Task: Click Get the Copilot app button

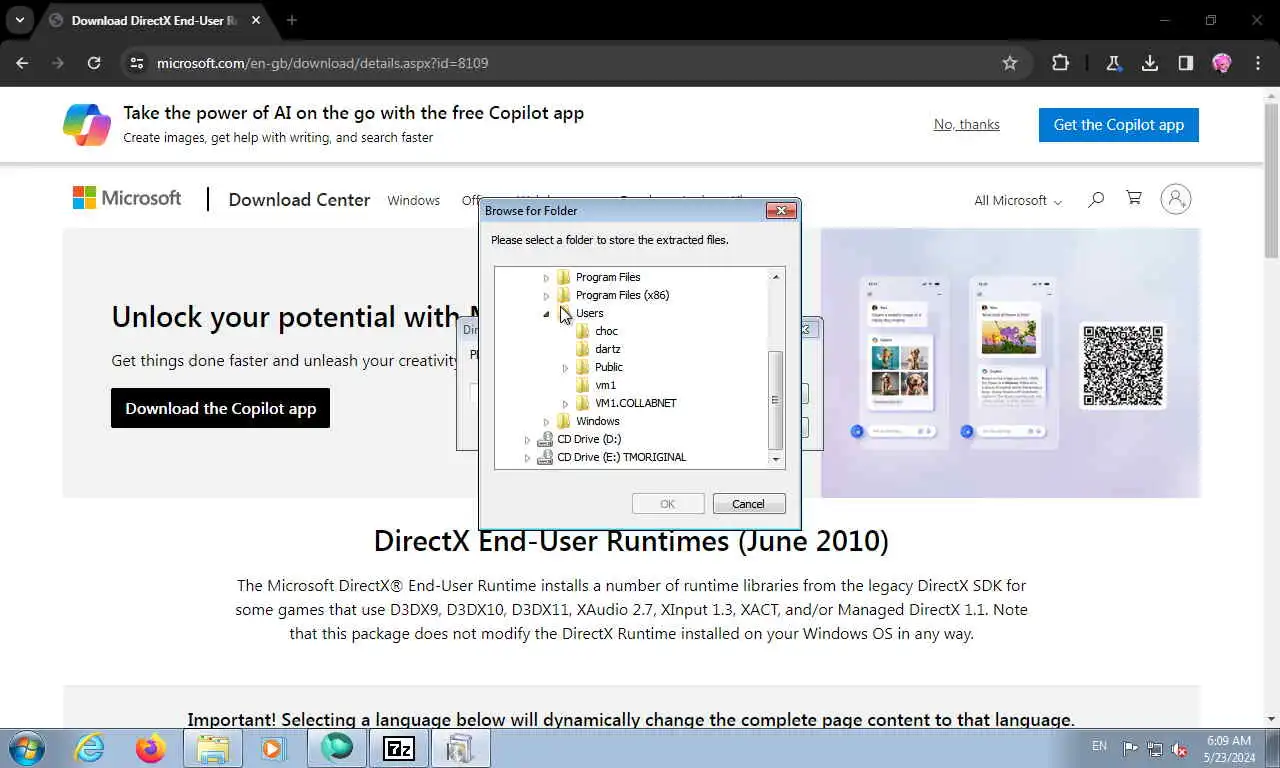Action: click(x=1118, y=125)
